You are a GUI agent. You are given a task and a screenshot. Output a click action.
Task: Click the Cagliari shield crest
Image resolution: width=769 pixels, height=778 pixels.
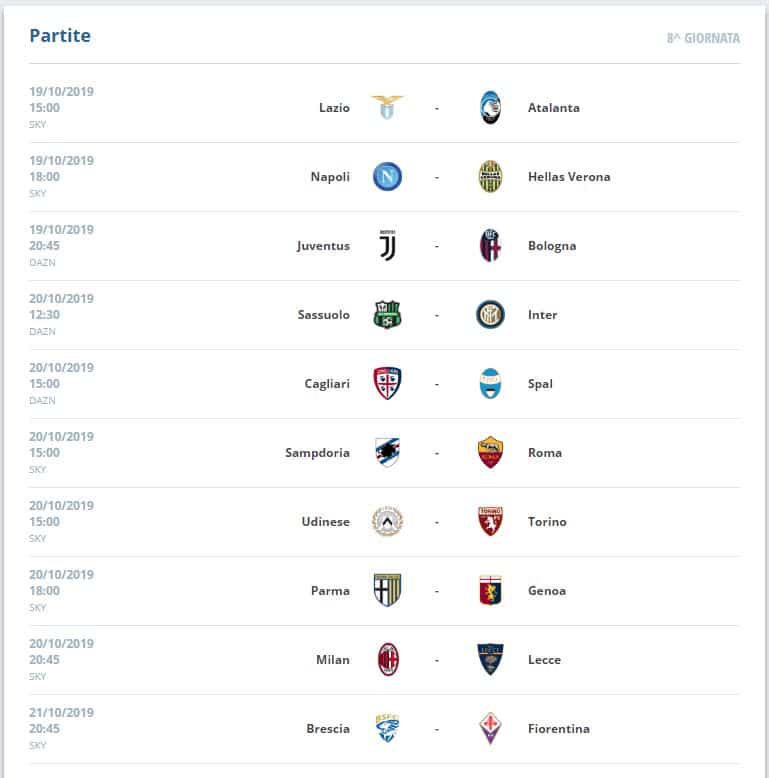pos(387,383)
